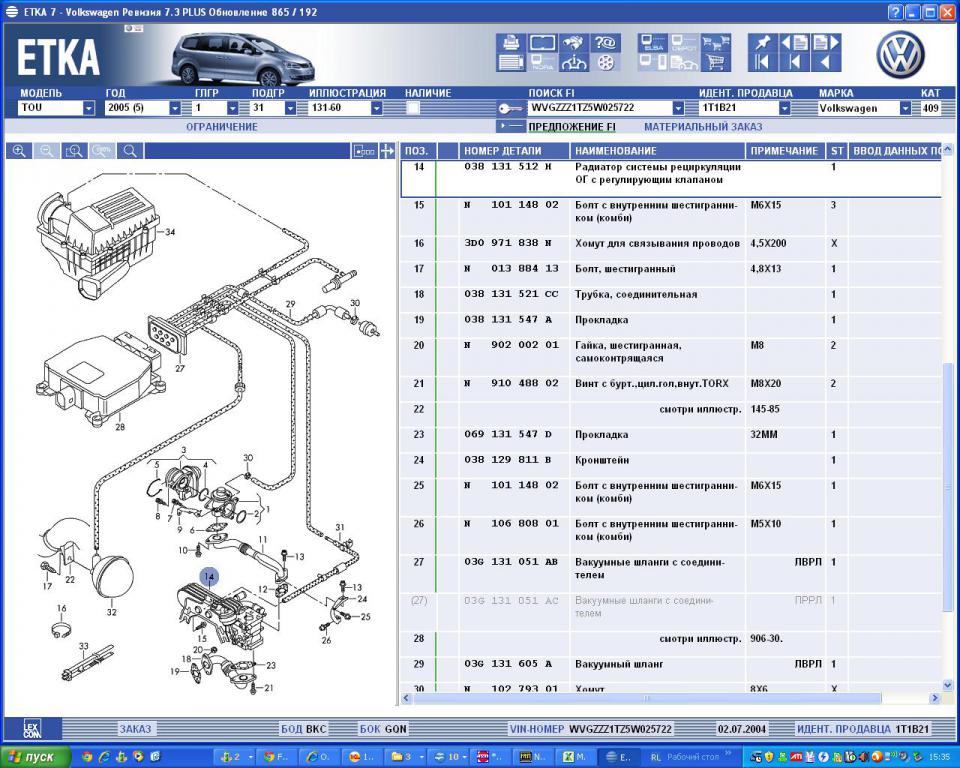Open the ПОИСК FI VIN dropdown
Image resolution: width=960 pixels, height=768 pixels.
tap(678, 108)
